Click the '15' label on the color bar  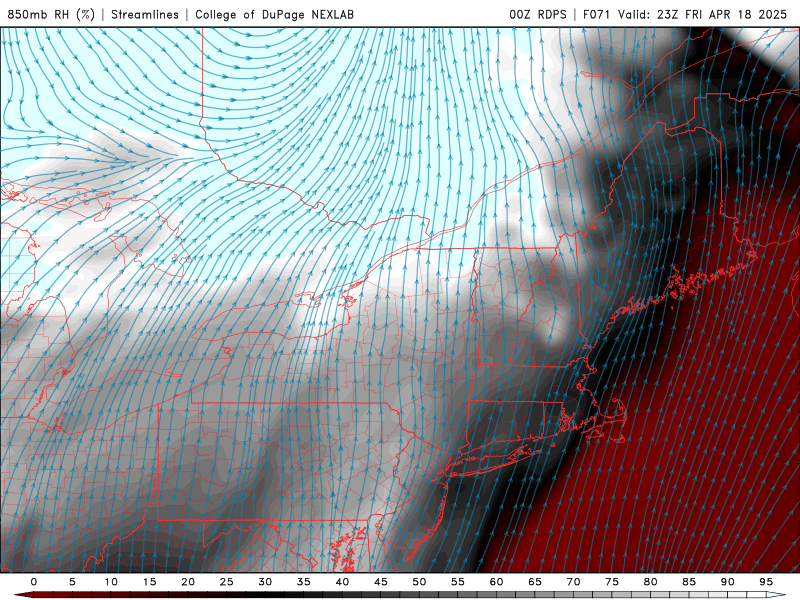point(149,582)
